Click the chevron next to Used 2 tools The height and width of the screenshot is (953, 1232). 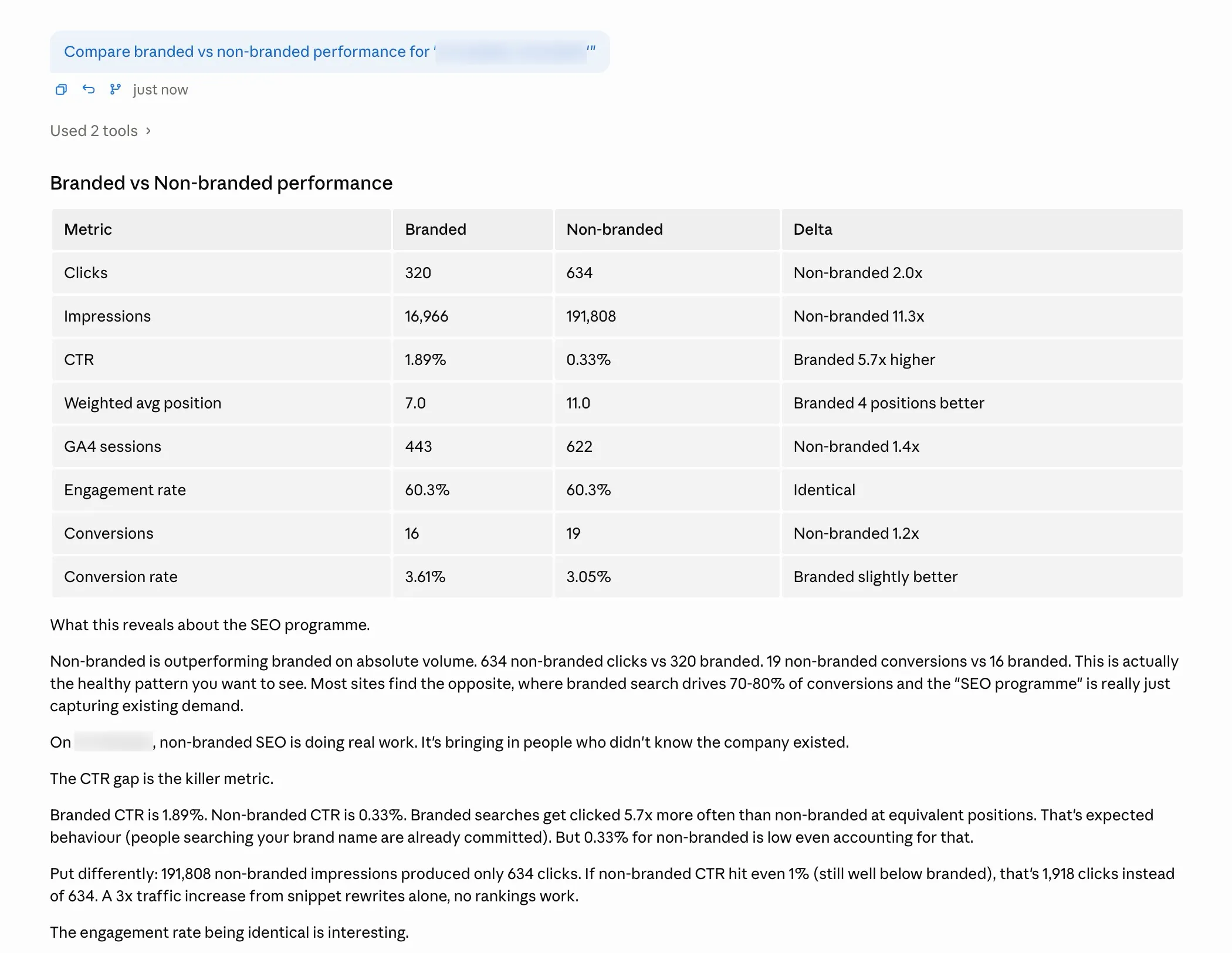148,131
